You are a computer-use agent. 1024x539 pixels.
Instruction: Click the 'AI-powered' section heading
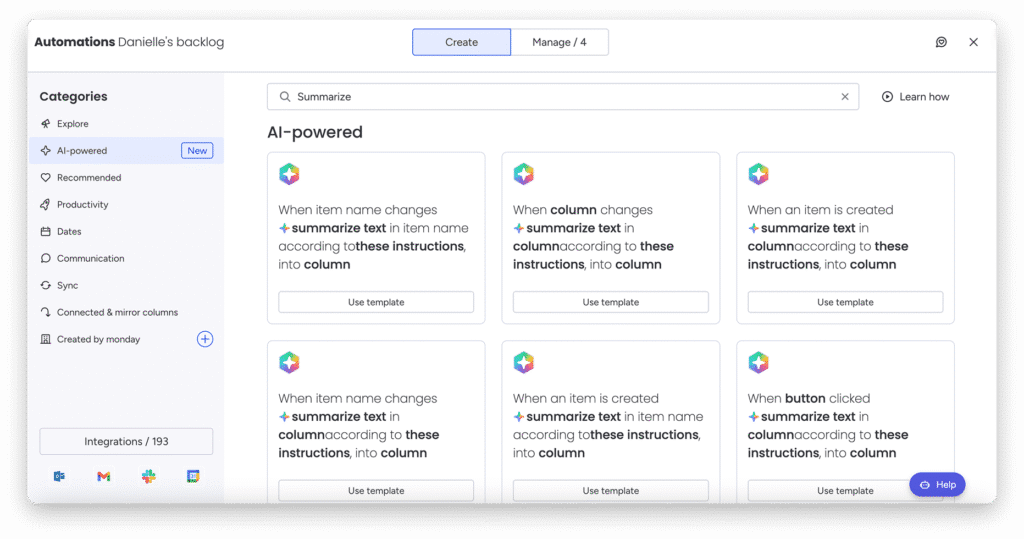pos(315,132)
